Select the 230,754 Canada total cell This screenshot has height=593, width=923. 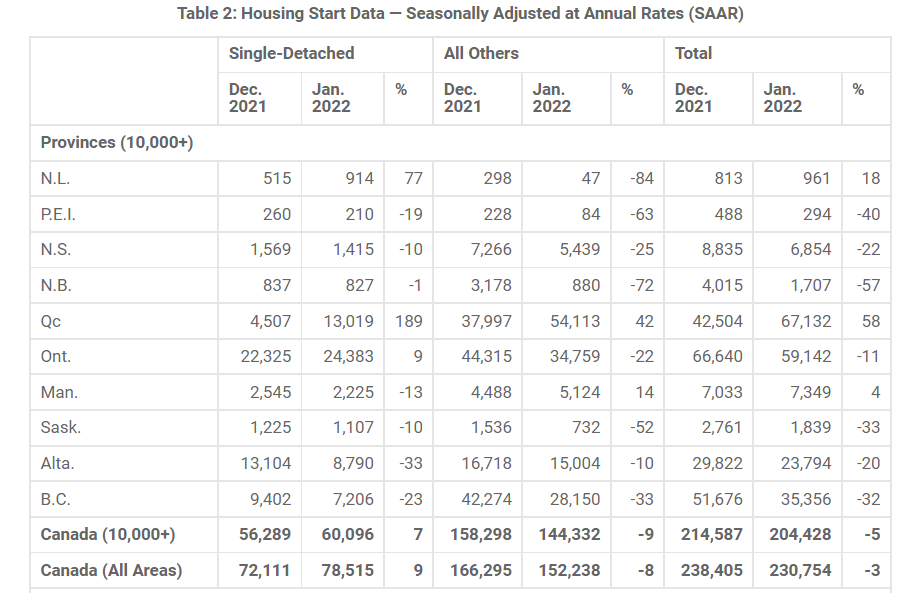[796, 571]
